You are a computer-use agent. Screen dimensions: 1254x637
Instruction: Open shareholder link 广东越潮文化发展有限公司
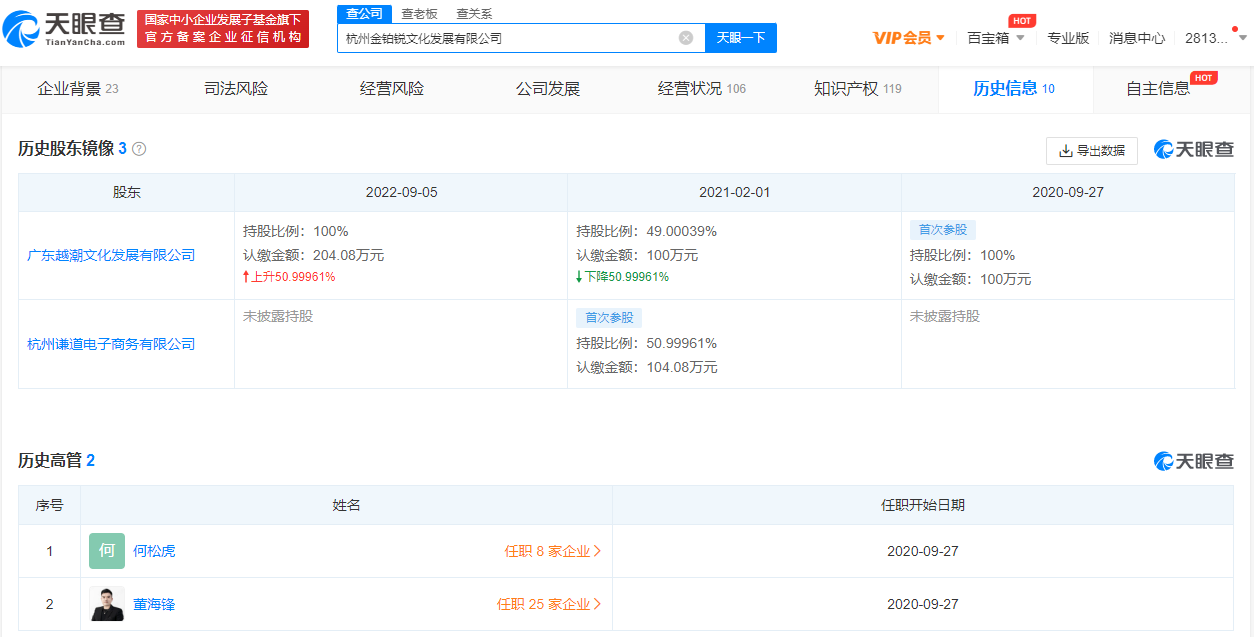coord(111,255)
